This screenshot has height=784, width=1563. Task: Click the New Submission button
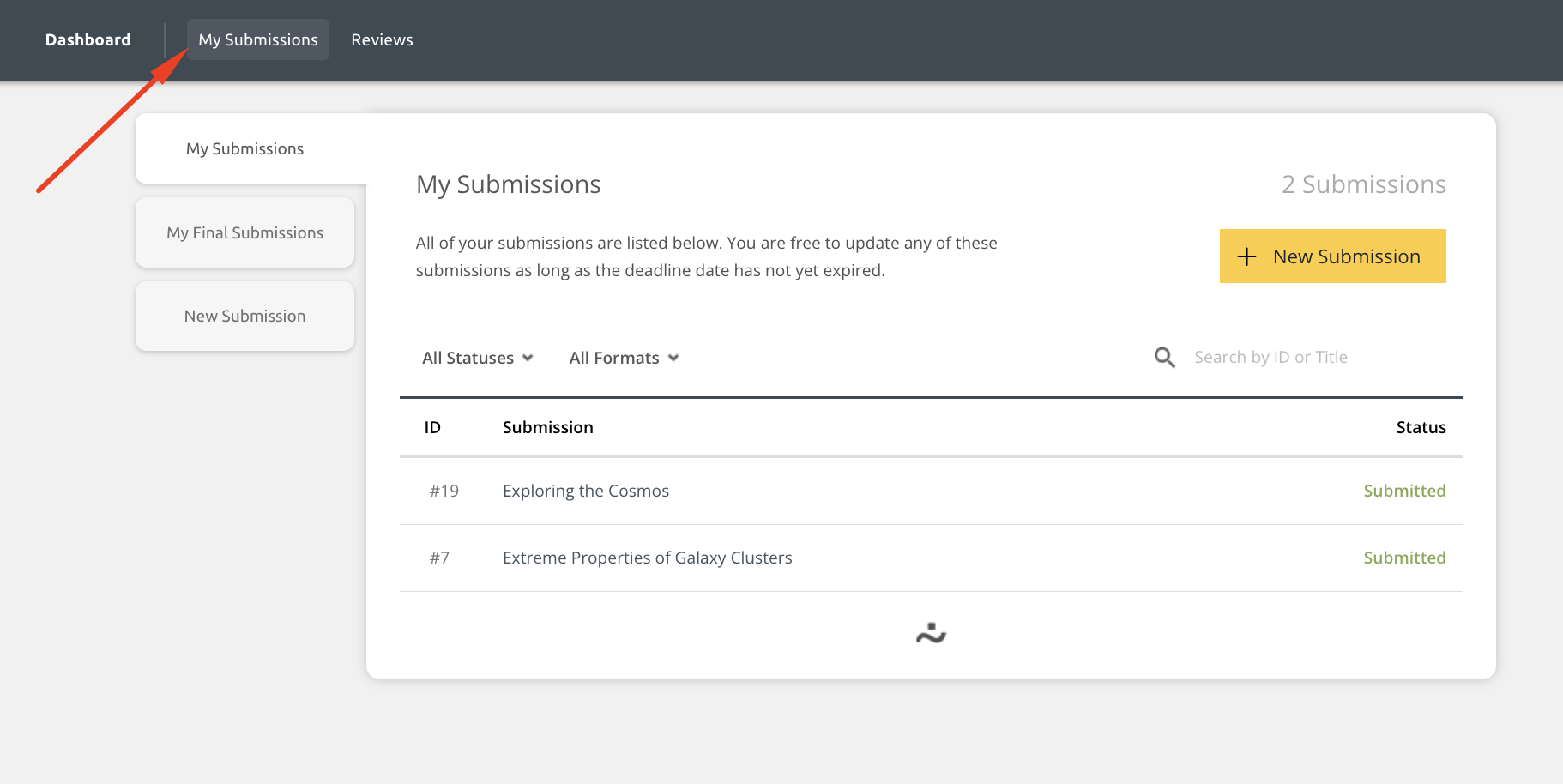(1332, 256)
